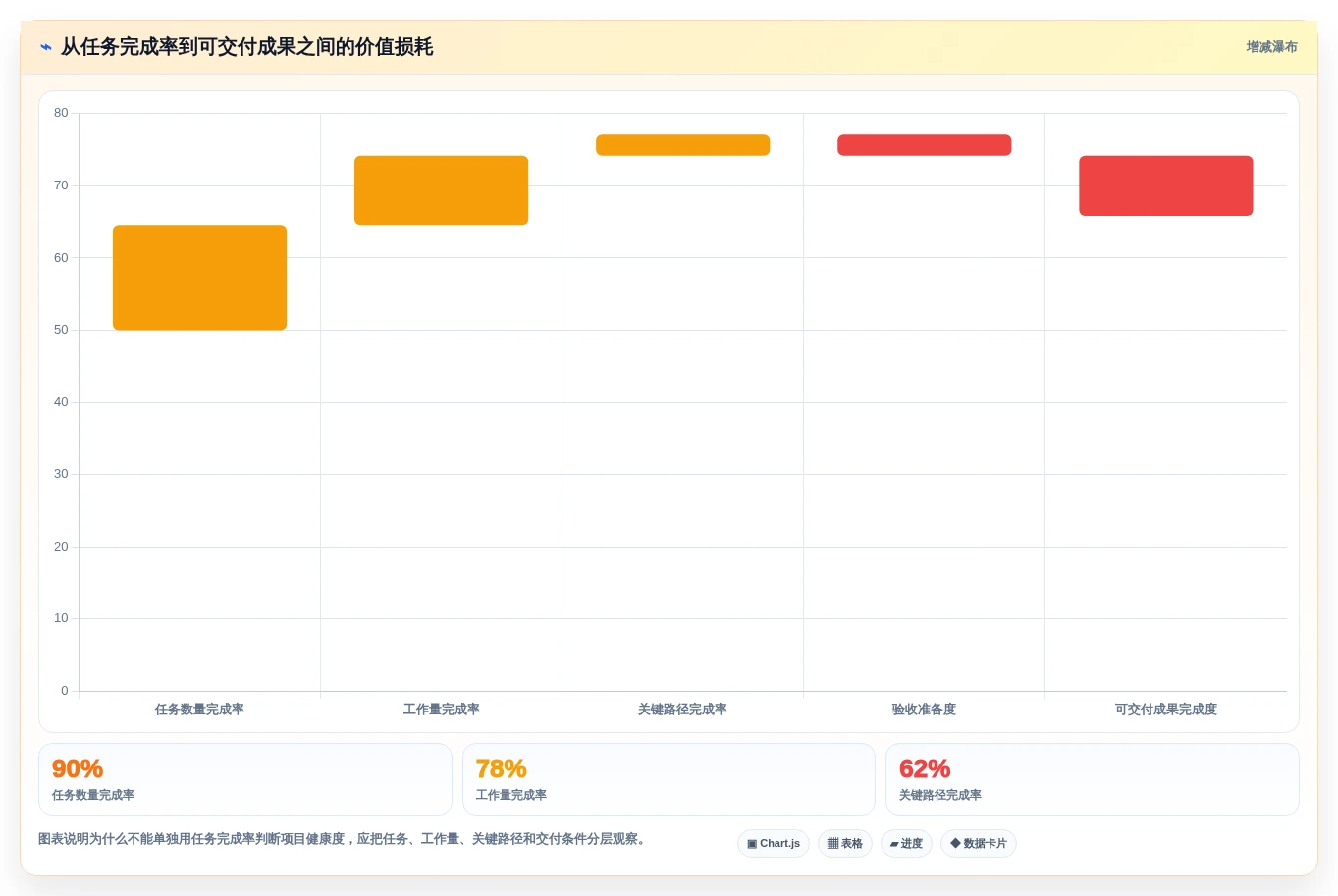Click the red bar for 可交付成果完成度
Viewport: 1338px width, 896px height.
point(1165,185)
